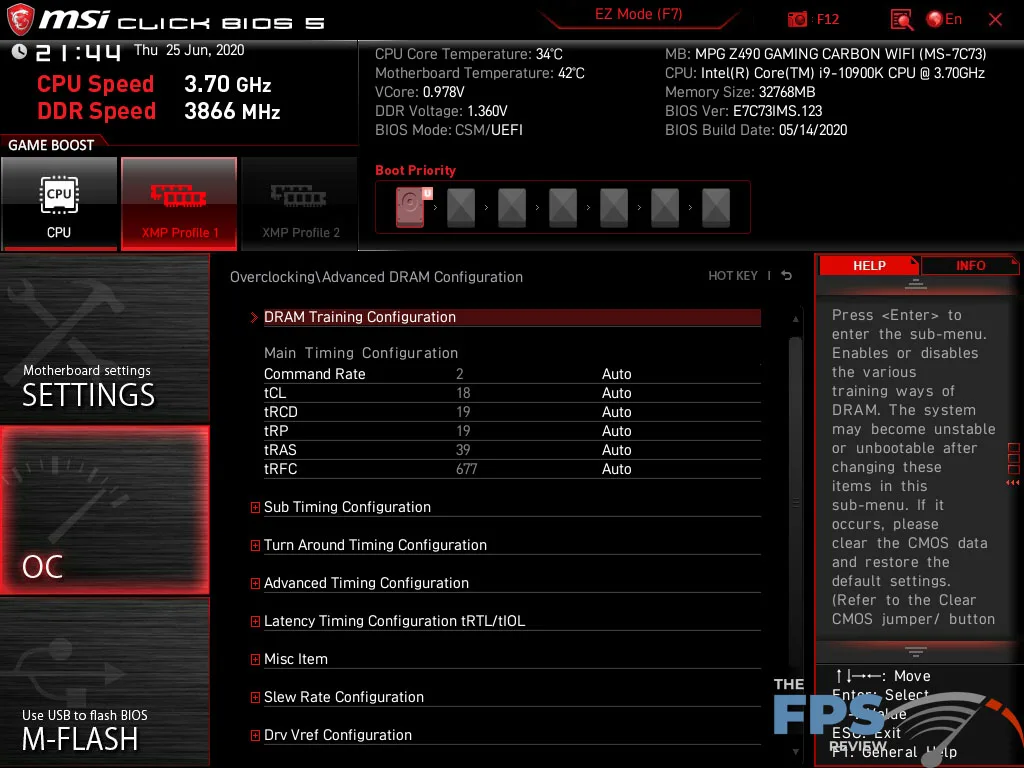
Task: Open the Motherboard SETTINGS menu
Action: tap(104, 339)
